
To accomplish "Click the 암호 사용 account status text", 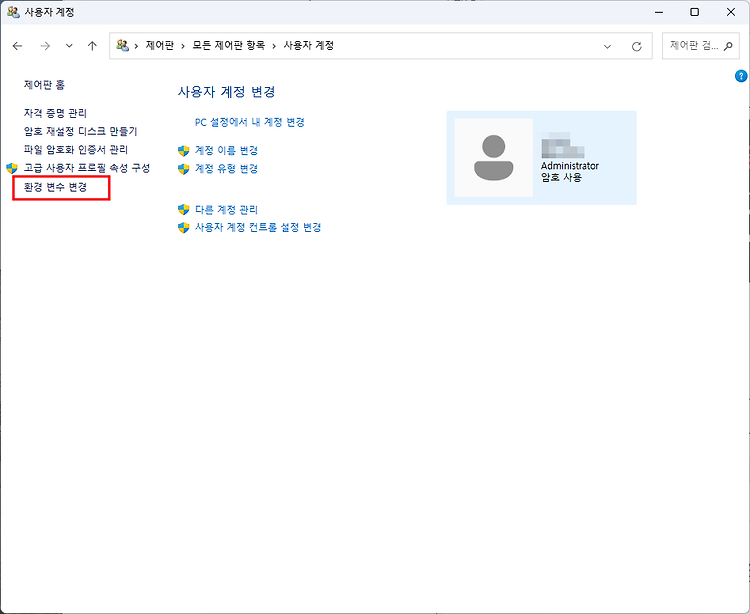I will [x=561, y=177].
